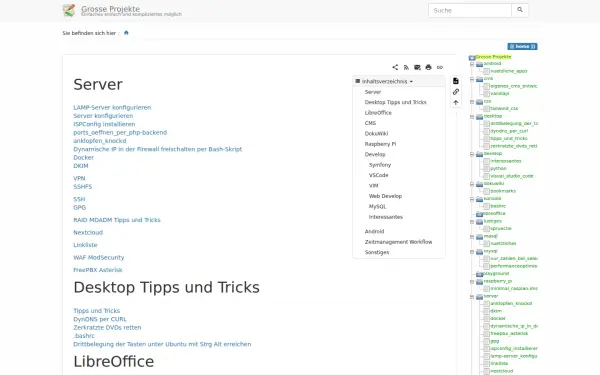The image size is (600, 375).
Task: Click the back to top arrow icon
Action: point(456,103)
